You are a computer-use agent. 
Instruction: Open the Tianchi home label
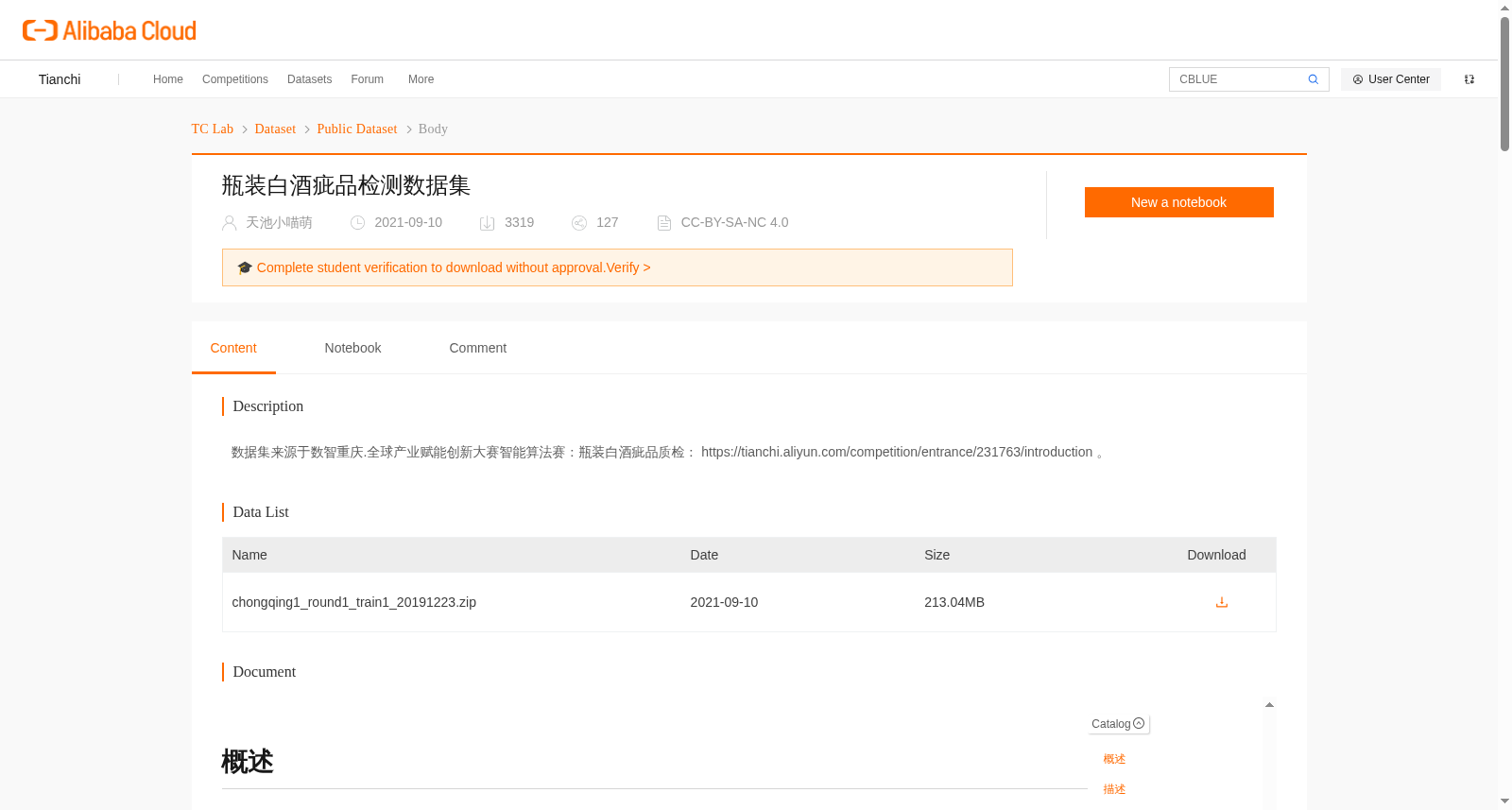point(60,79)
